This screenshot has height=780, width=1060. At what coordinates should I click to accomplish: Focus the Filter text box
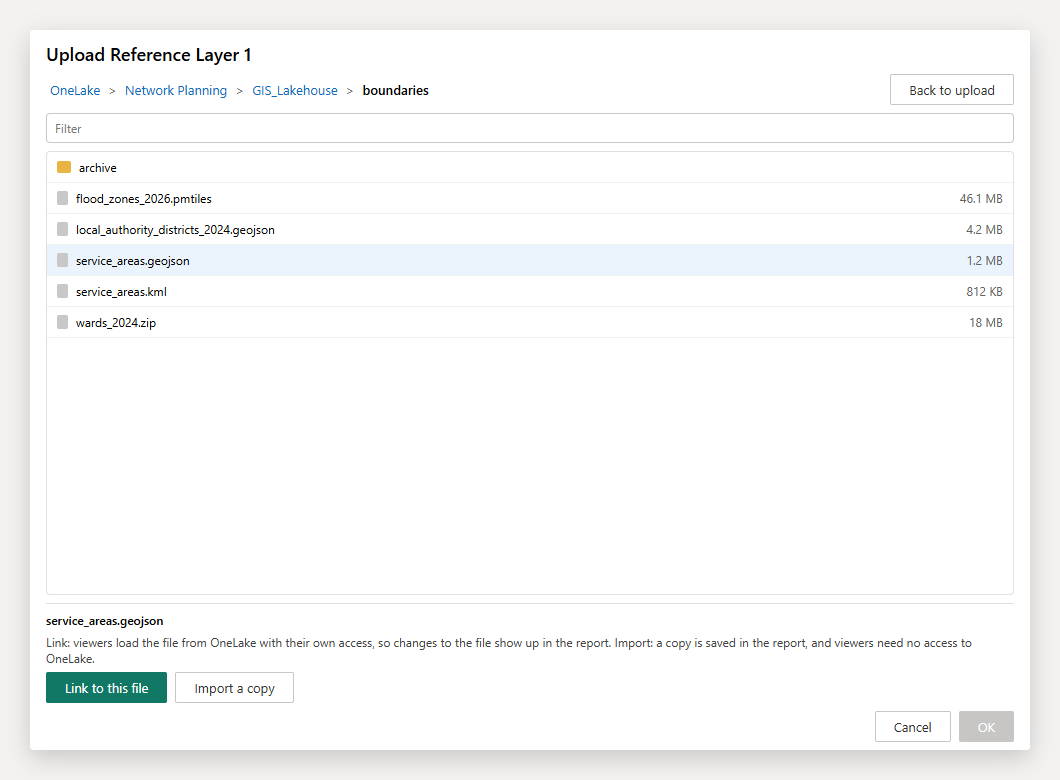(529, 128)
